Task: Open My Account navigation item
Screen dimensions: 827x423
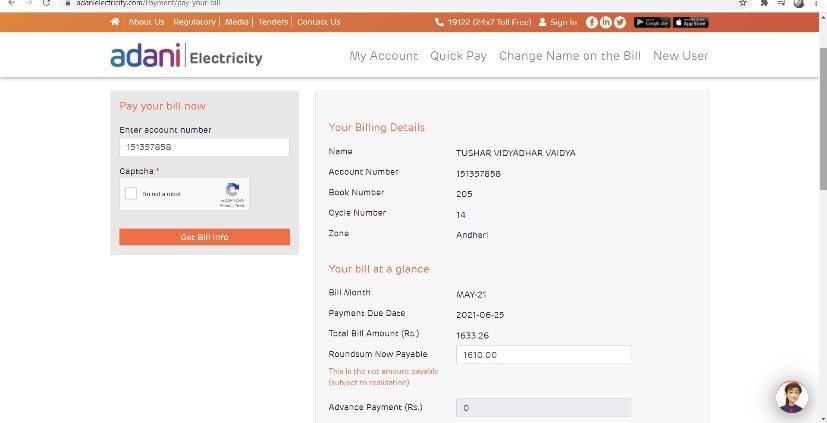Action: [x=383, y=56]
